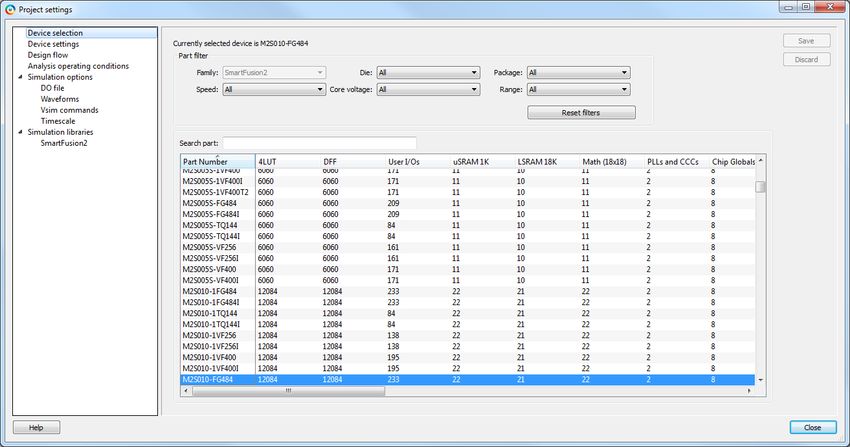The width and height of the screenshot is (850, 447).
Task: Select part M2S005S-VF256I
Action: [467, 258]
